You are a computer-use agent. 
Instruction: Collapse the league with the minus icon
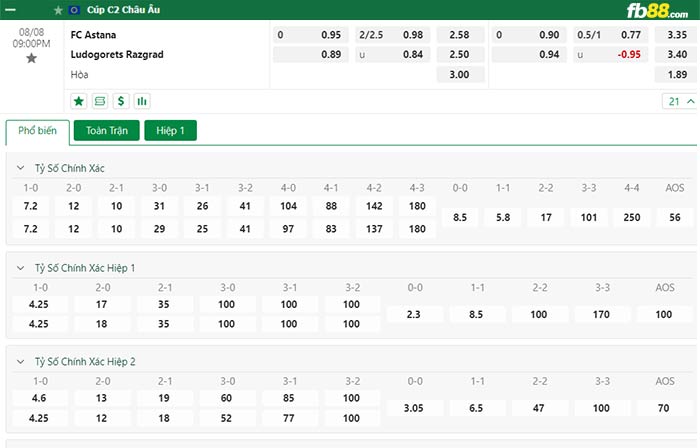[10, 9]
